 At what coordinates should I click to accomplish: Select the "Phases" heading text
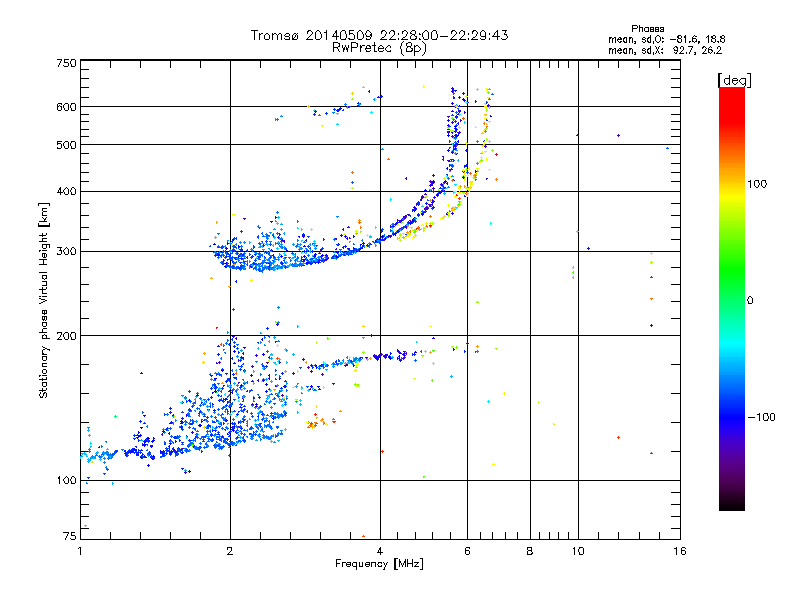[x=647, y=29]
